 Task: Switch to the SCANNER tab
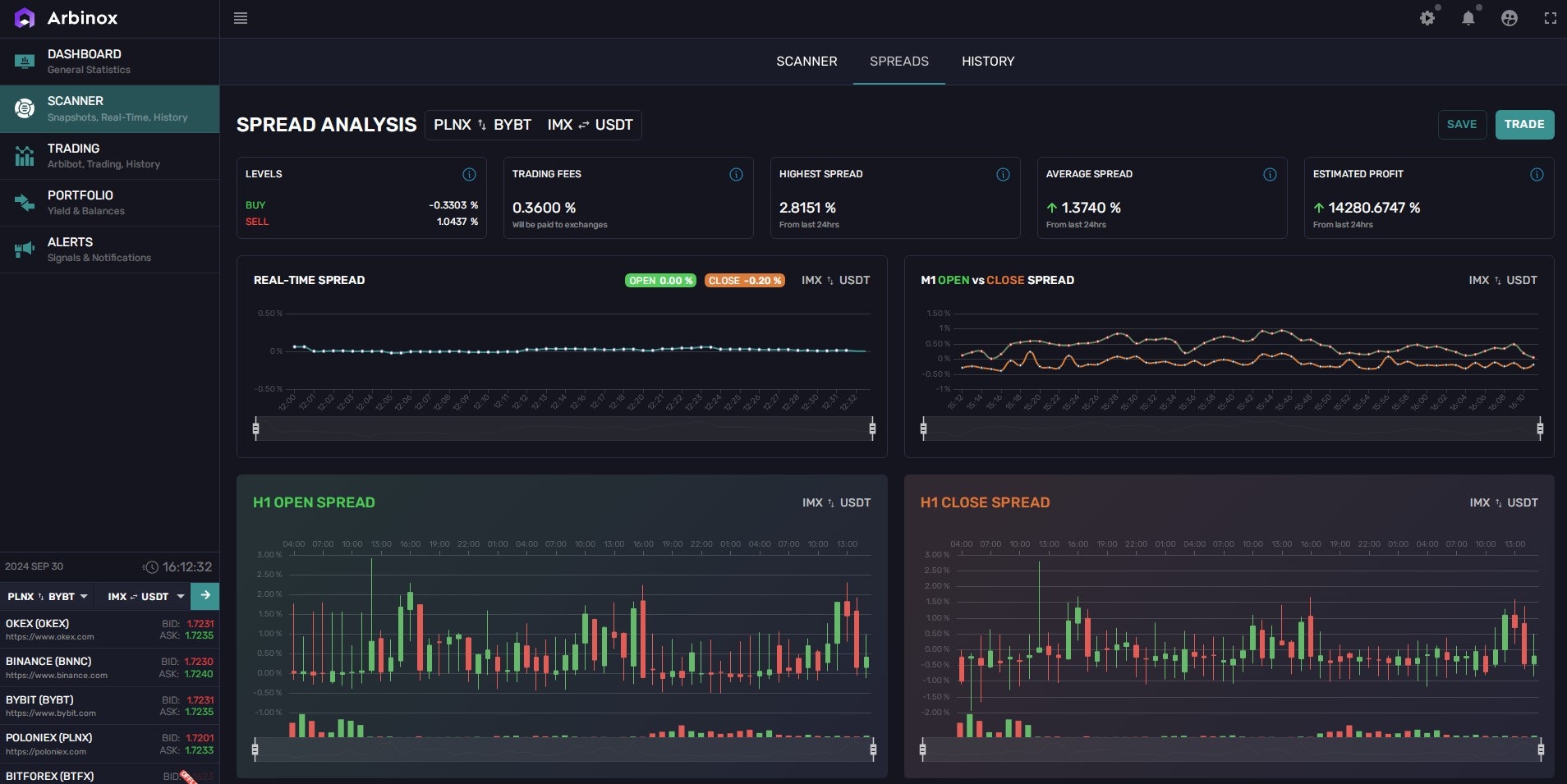pos(806,62)
